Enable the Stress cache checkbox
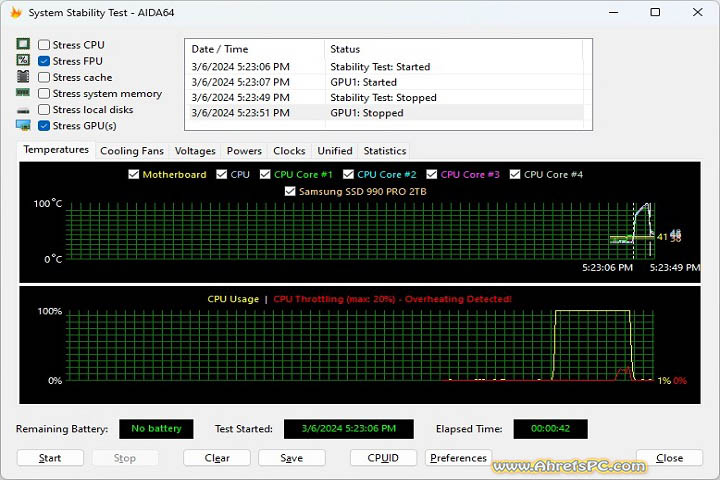This screenshot has width=720, height=480. click(x=44, y=77)
